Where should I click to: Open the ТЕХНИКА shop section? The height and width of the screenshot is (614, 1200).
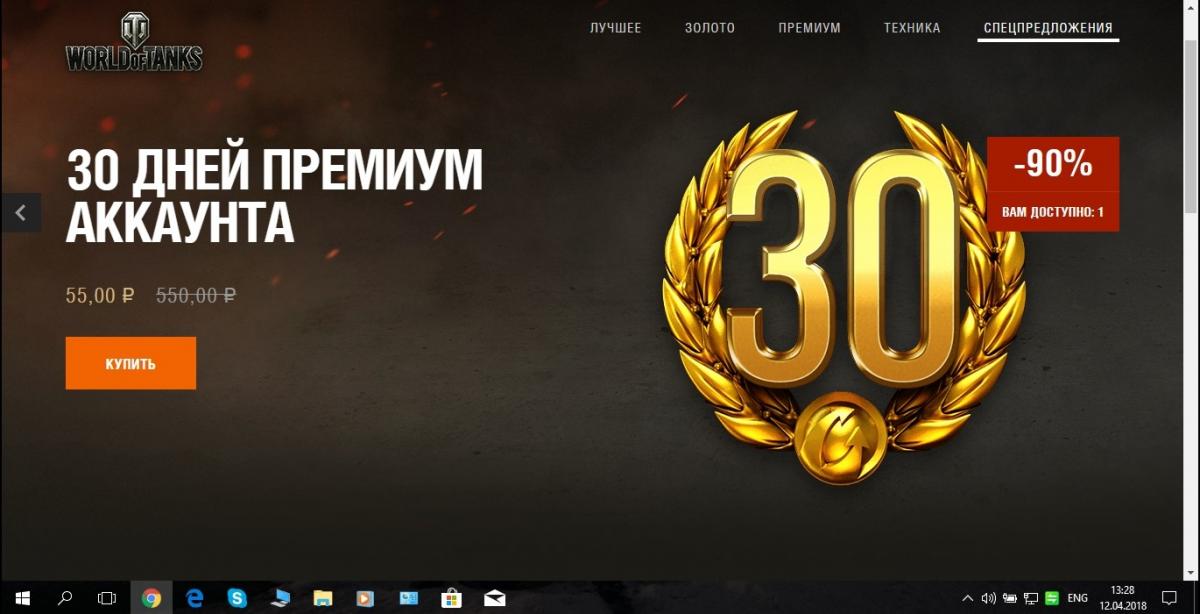(x=912, y=28)
